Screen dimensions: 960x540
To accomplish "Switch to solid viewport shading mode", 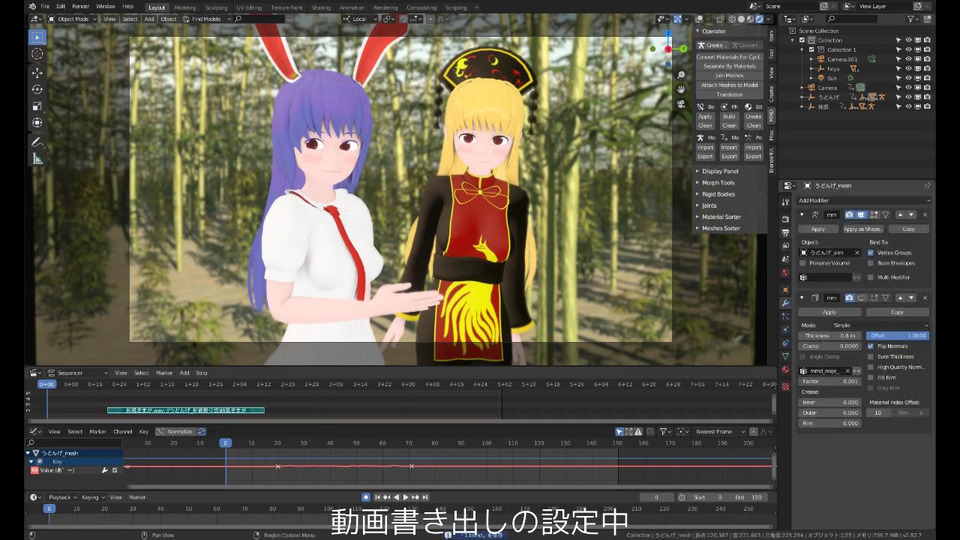I will 741,19.
